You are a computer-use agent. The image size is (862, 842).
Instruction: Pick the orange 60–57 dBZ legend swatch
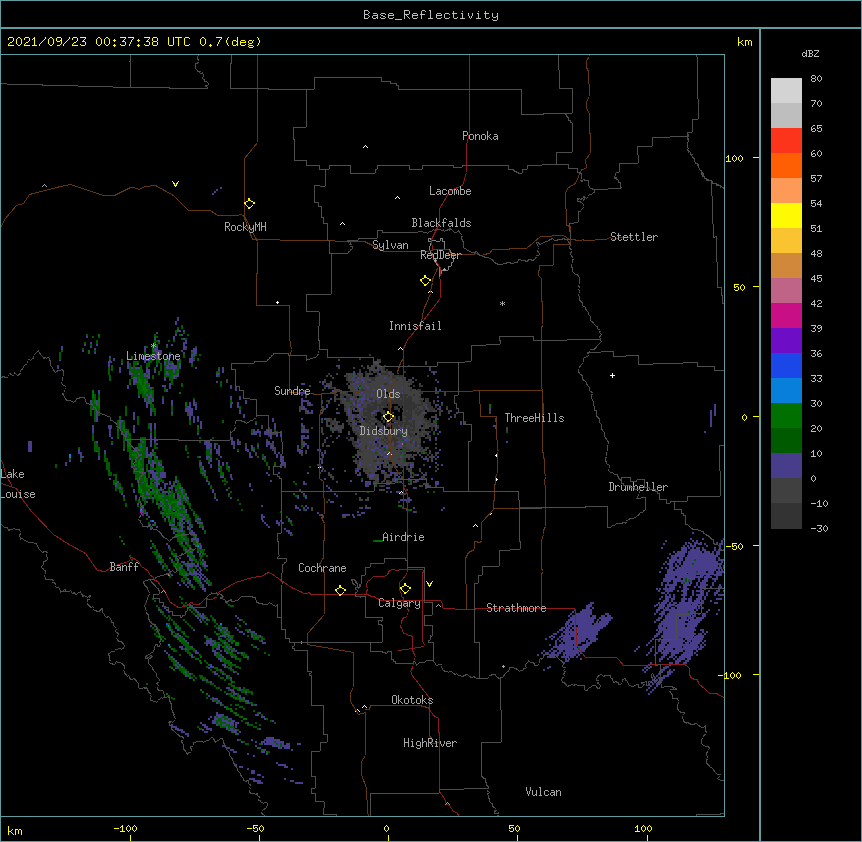tap(786, 165)
